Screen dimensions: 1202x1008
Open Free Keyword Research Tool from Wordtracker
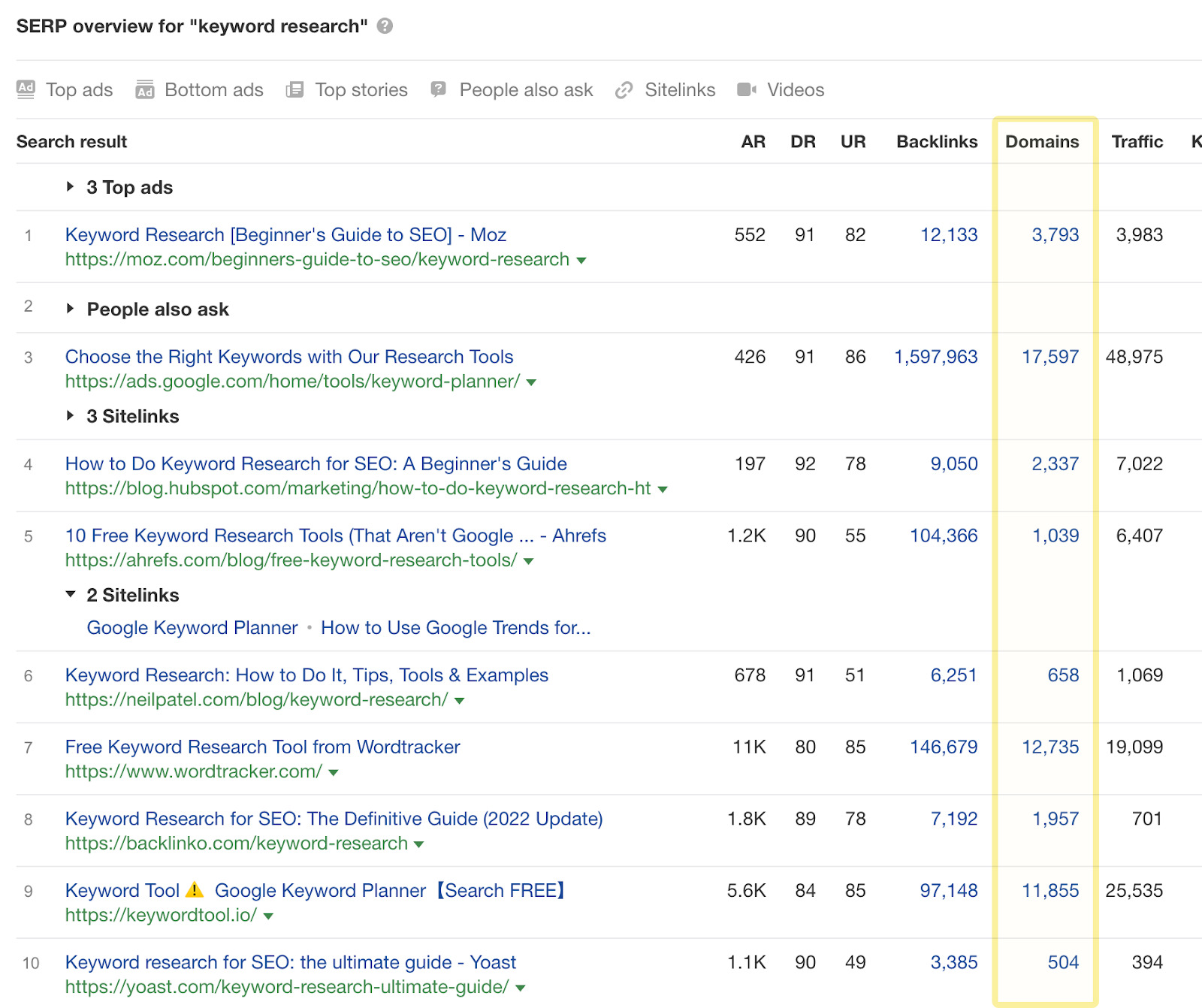(x=263, y=747)
